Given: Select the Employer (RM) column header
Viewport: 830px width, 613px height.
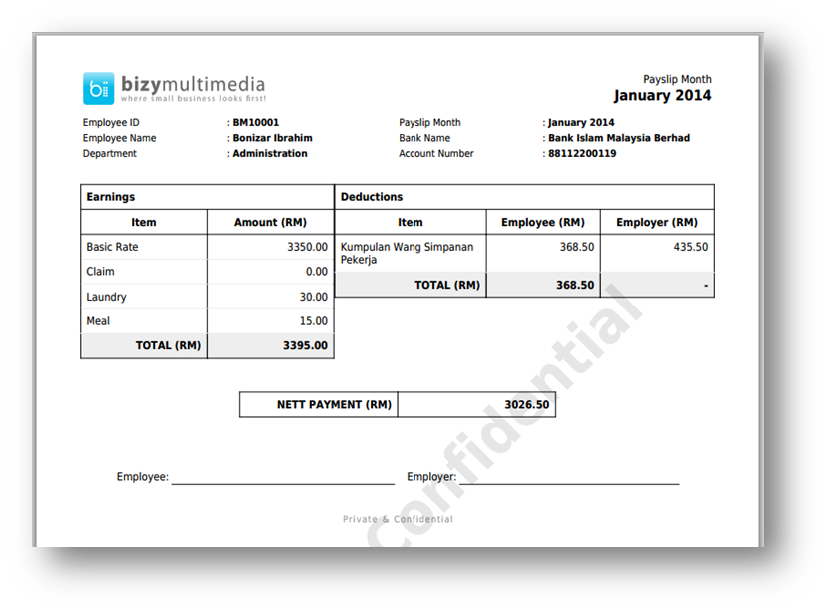Looking at the screenshot, I should coord(657,222).
